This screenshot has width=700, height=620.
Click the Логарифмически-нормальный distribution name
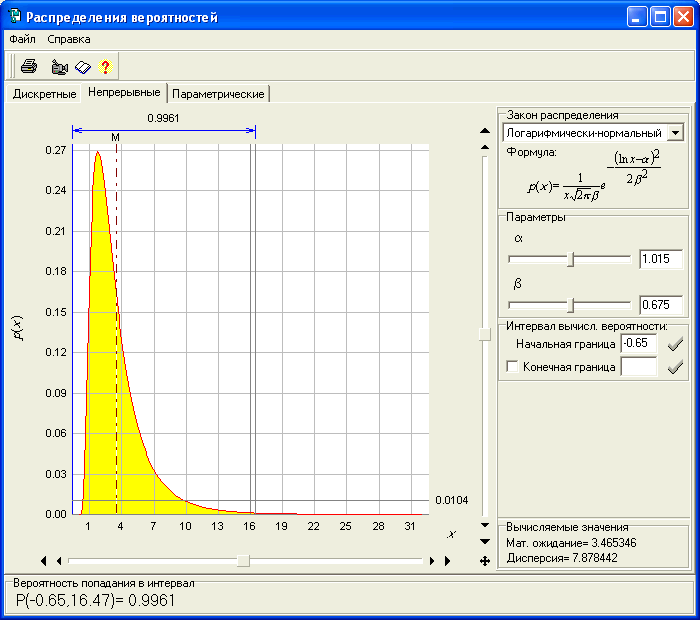[x=584, y=133]
